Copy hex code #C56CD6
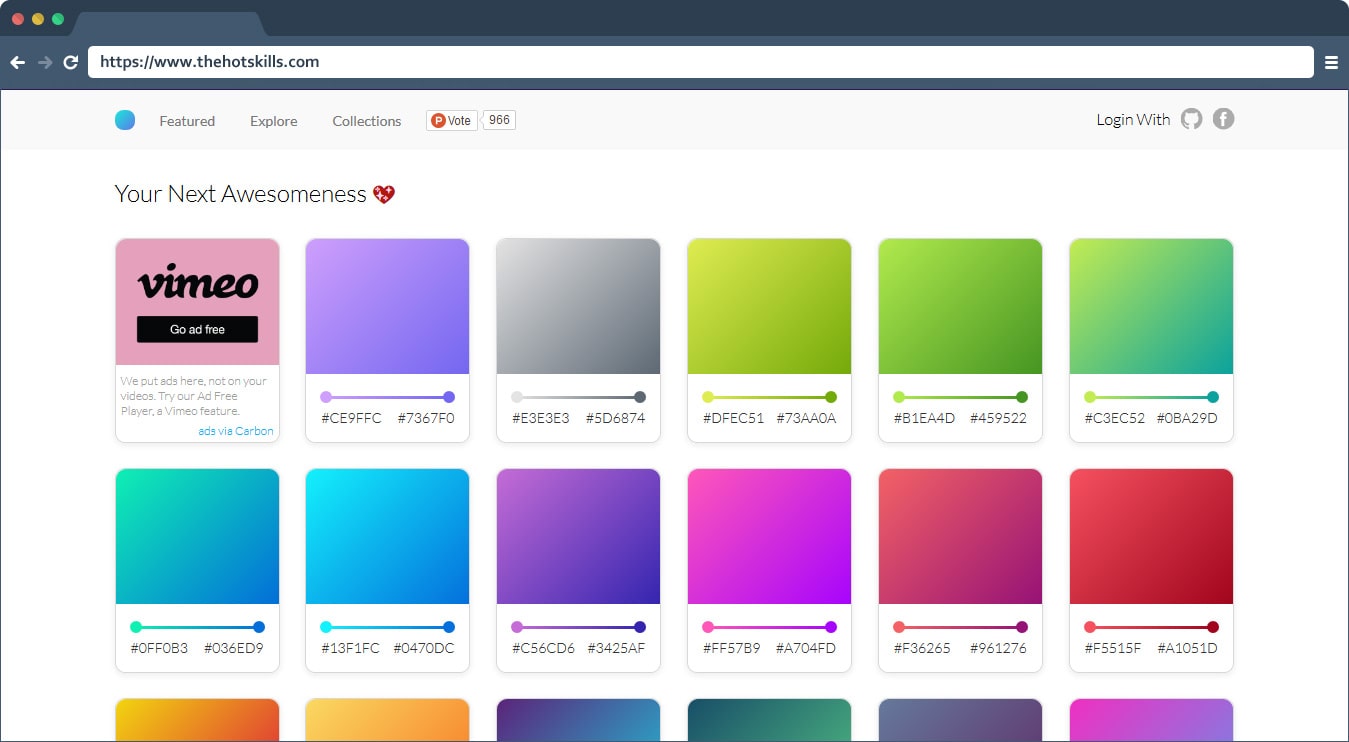Image resolution: width=1349 pixels, height=742 pixels. [x=543, y=648]
